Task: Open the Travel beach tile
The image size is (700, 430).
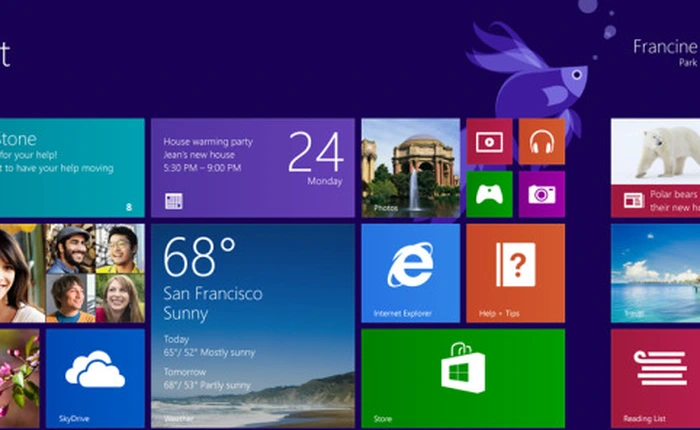Action: click(x=655, y=272)
